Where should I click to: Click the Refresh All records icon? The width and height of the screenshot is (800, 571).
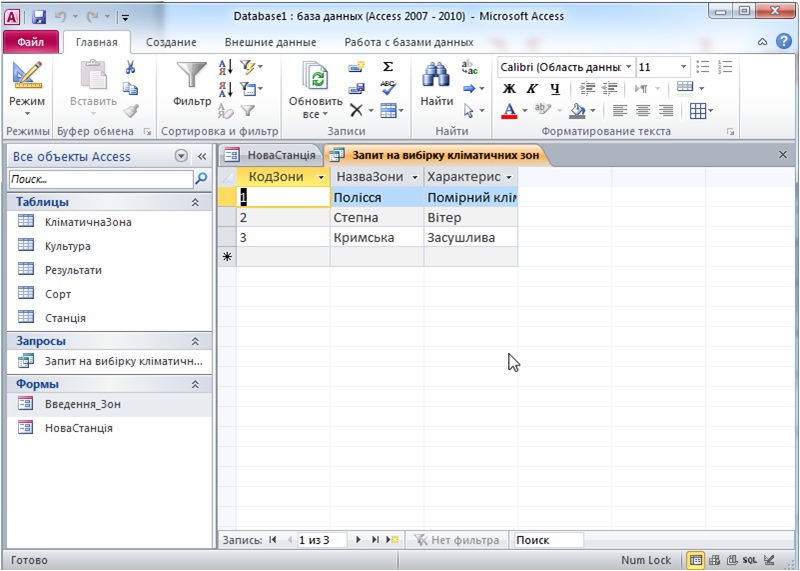click(x=316, y=77)
